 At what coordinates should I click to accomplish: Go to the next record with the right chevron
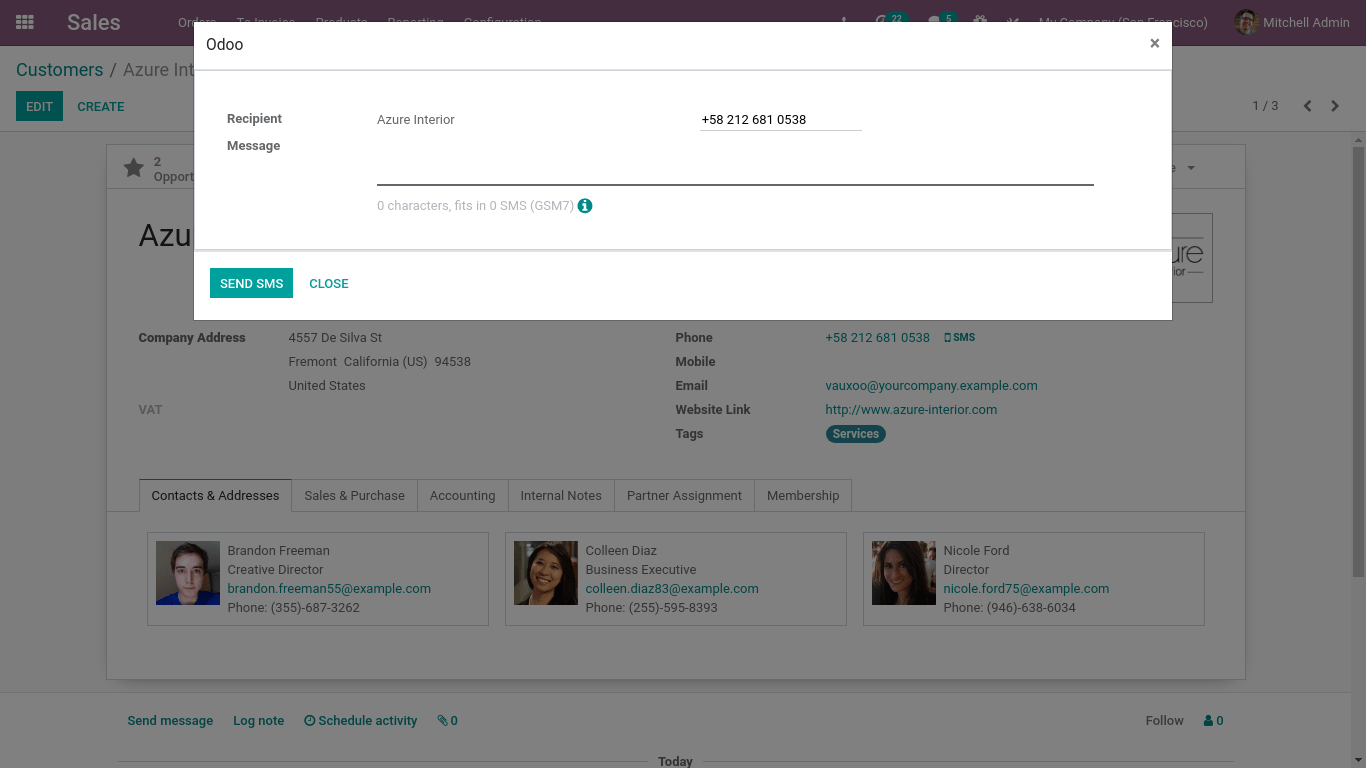[x=1335, y=106]
